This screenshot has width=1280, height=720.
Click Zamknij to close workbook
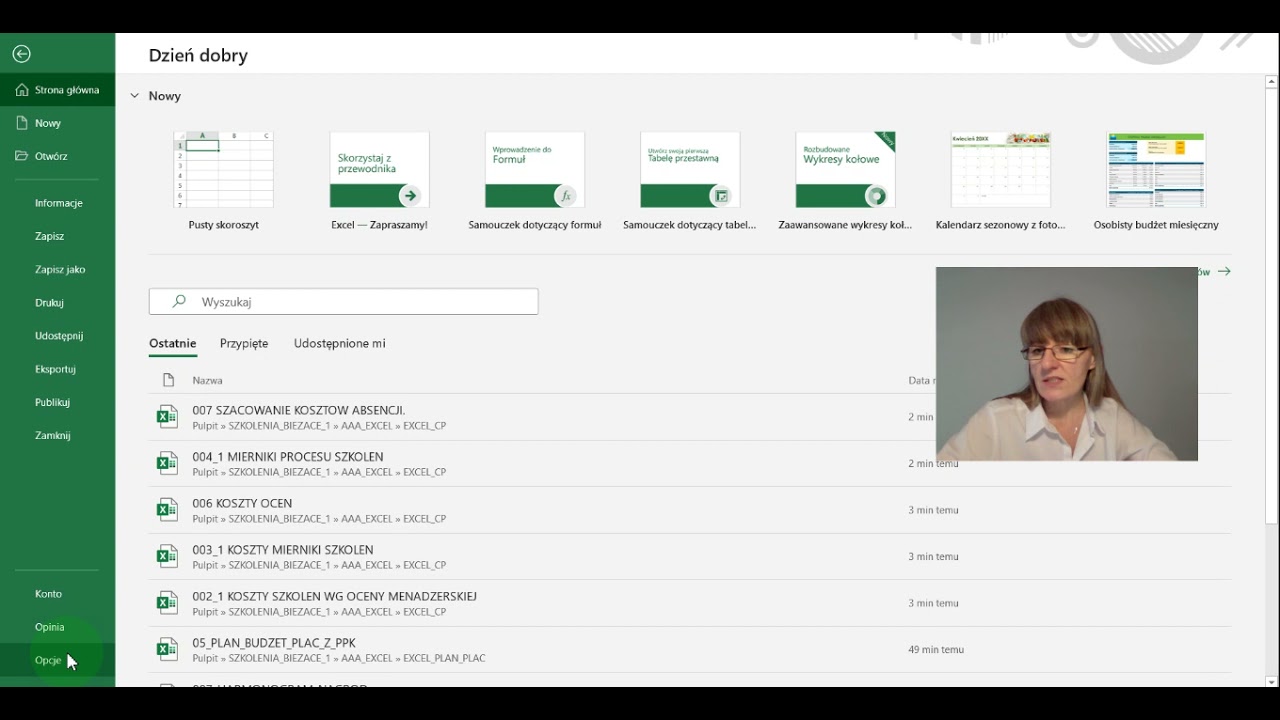(x=58, y=435)
